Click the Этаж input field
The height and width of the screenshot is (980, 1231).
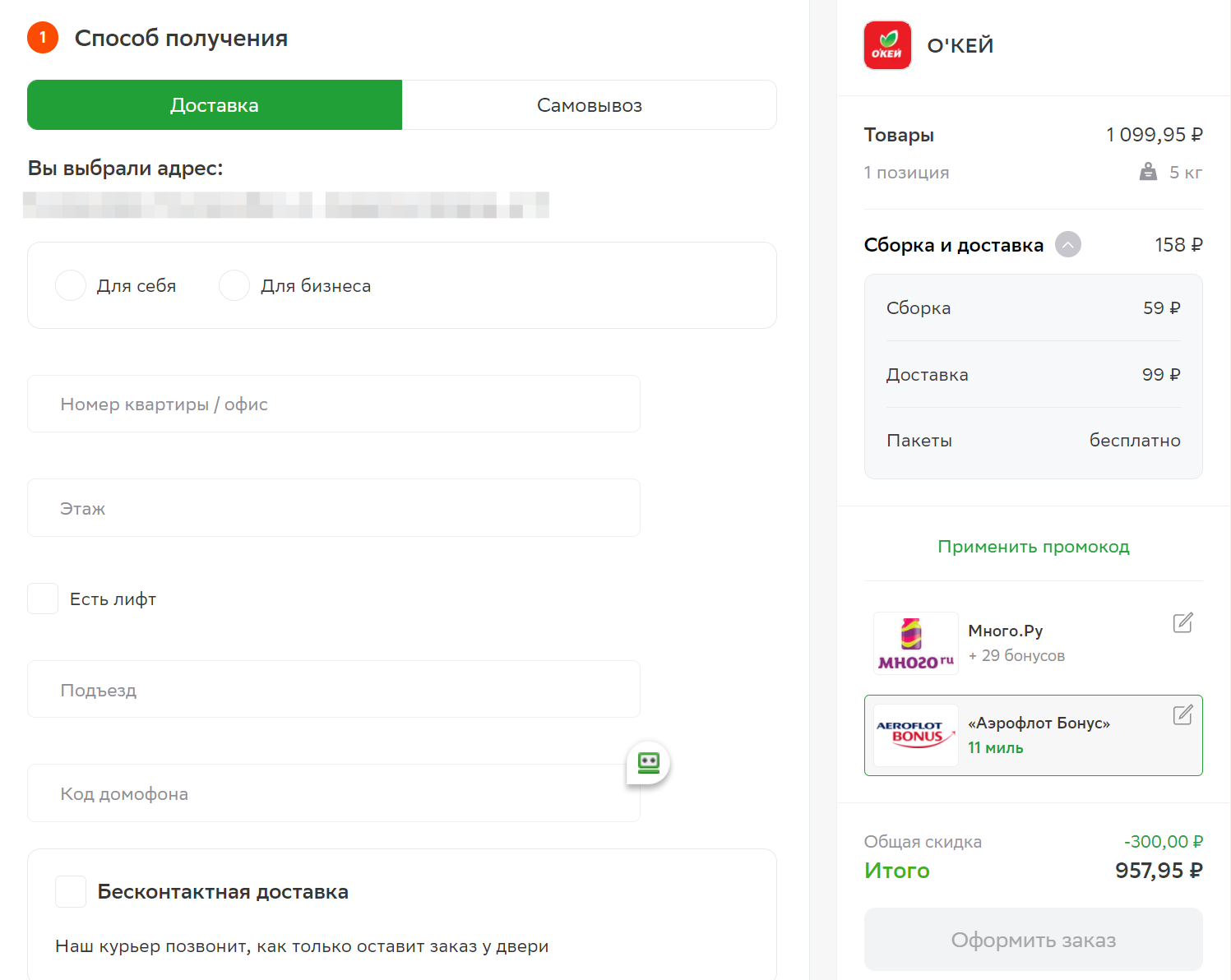pos(334,508)
